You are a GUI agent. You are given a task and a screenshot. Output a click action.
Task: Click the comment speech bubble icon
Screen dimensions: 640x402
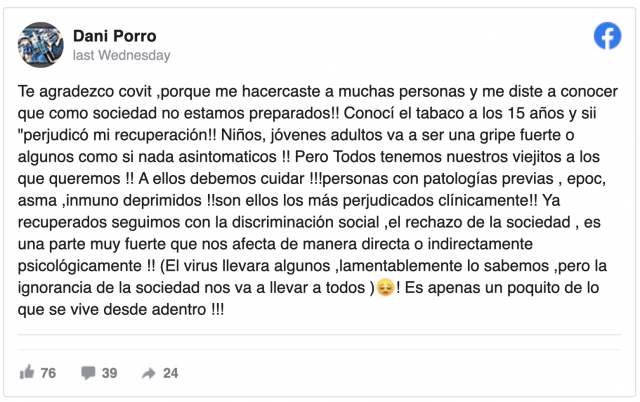pyautogui.click(x=88, y=373)
